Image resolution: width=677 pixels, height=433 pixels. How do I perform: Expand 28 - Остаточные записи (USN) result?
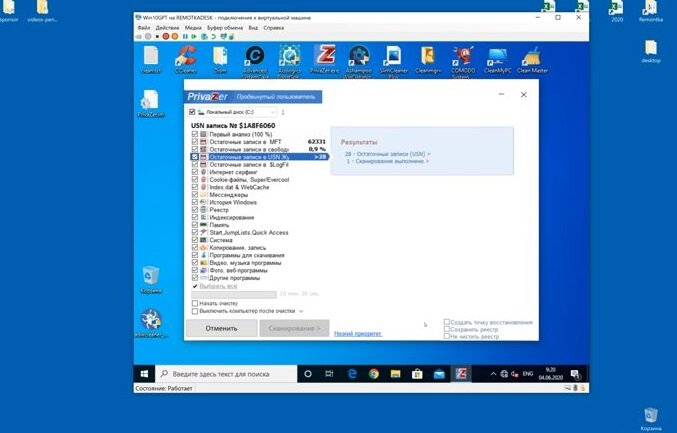388,154
